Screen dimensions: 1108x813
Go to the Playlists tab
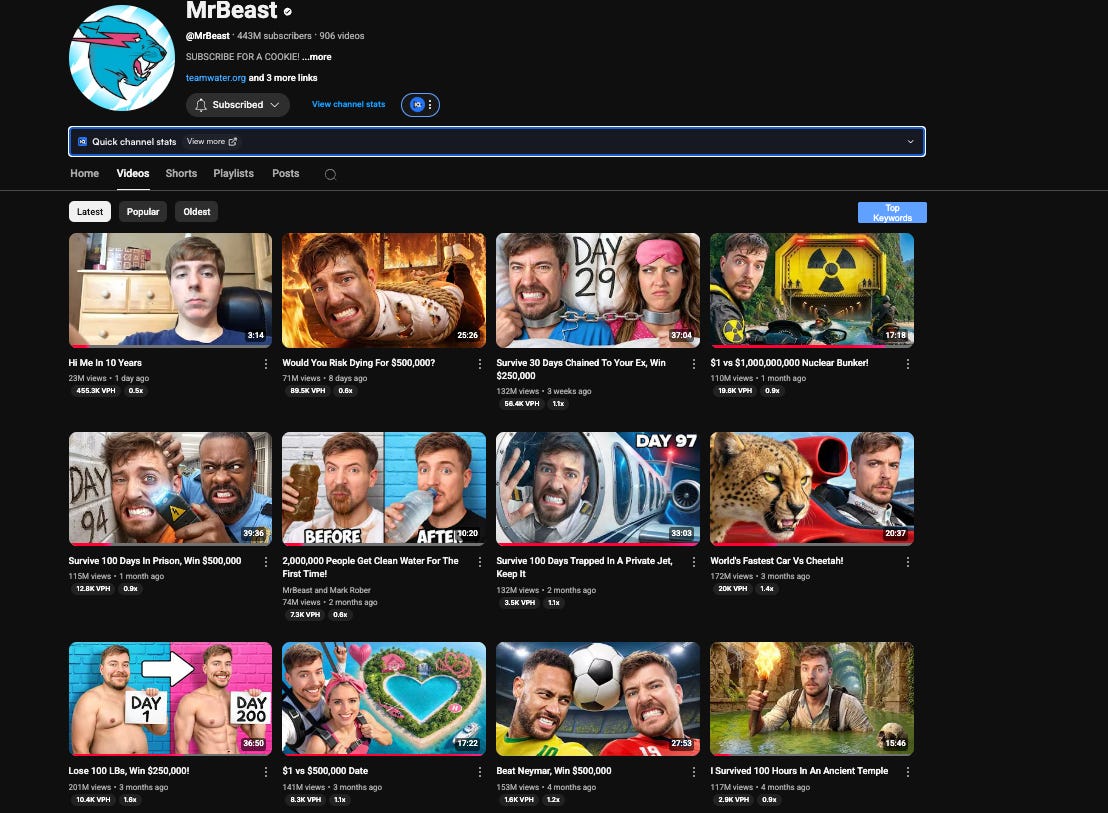(x=233, y=173)
